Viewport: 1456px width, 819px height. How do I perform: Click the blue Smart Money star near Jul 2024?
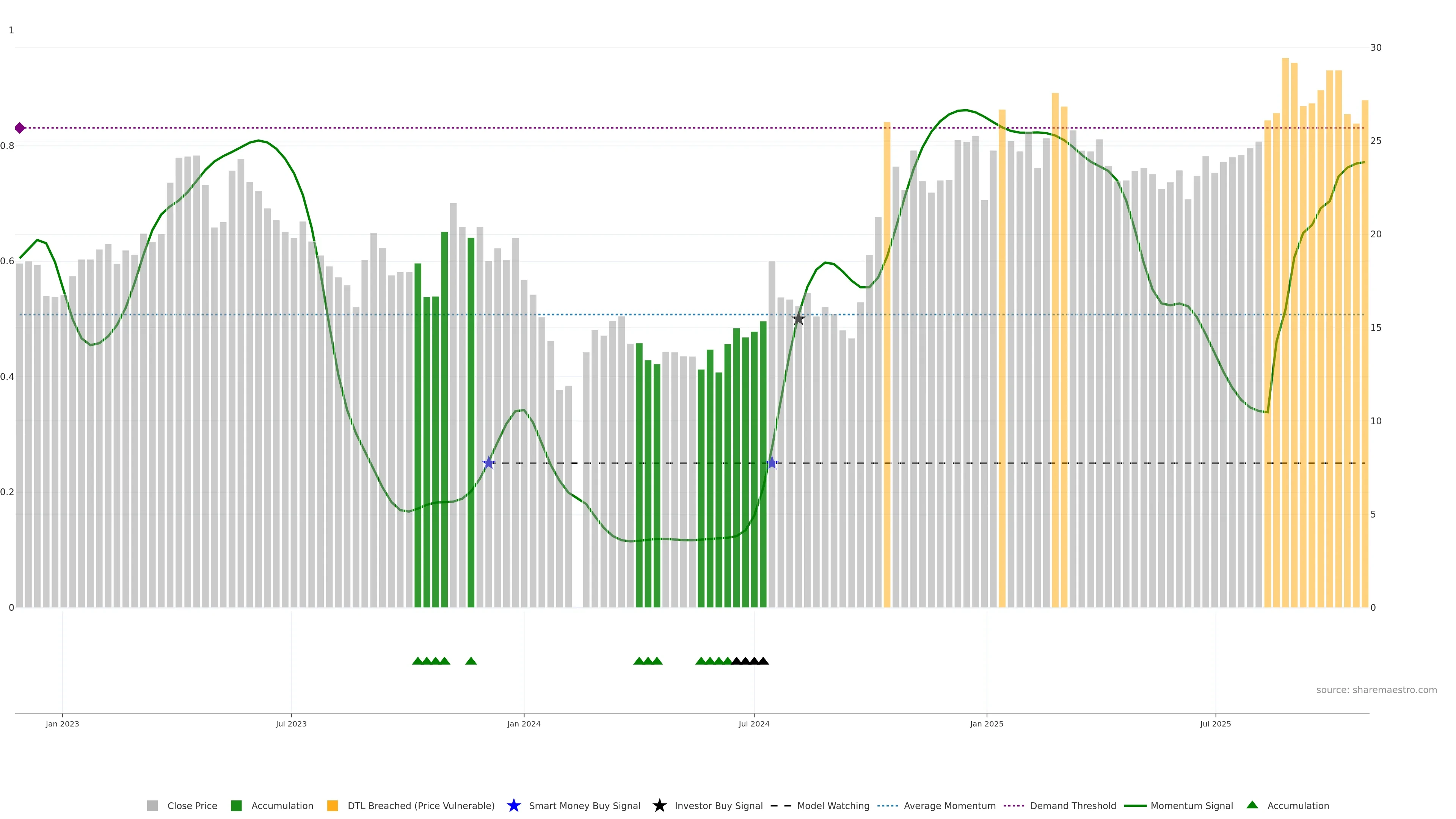pos(772,463)
